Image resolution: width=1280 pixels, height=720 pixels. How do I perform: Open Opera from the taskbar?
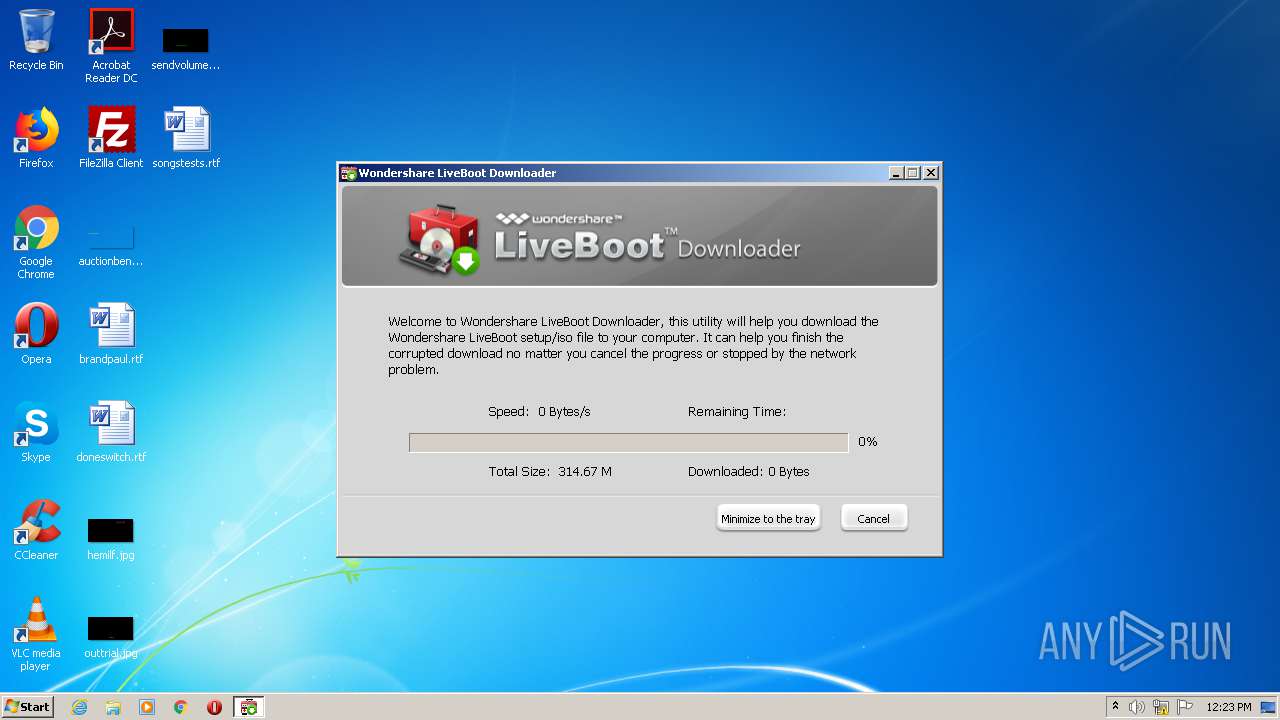point(214,707)
